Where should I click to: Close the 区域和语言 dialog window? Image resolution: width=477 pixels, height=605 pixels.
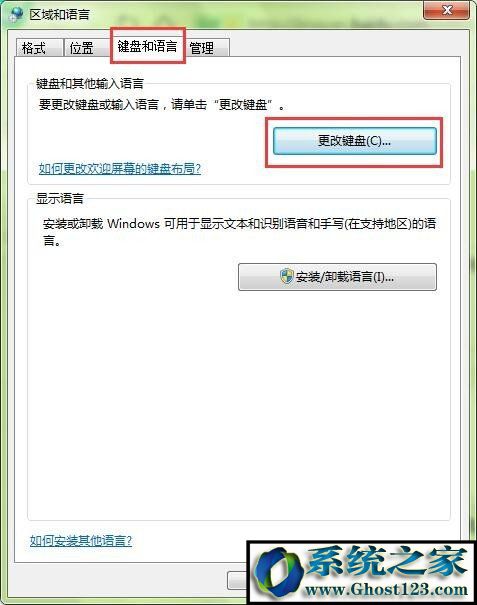(x=447, y=10)
